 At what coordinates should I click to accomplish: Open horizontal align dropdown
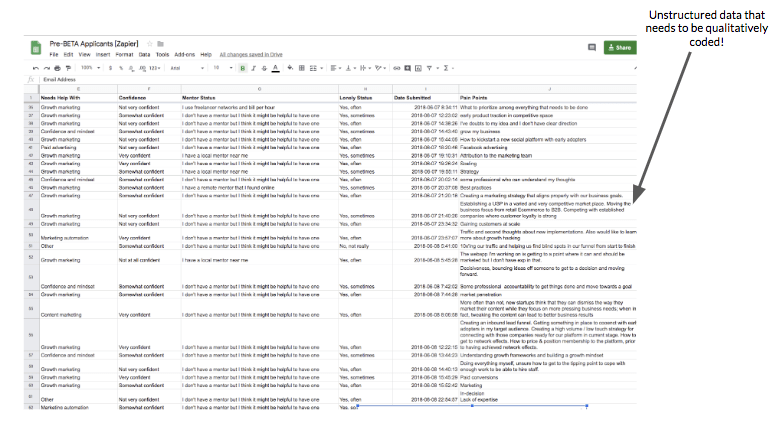point(336,68)
